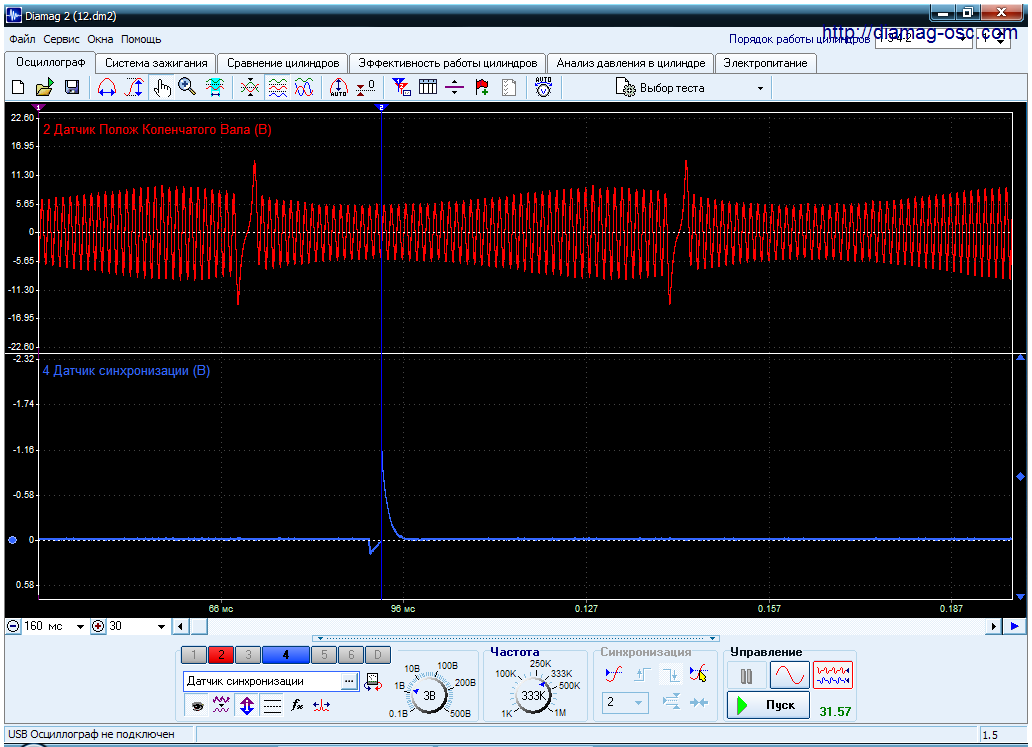Select the magnifier zoom tool
This screenshot has width=1032, height=747.
188,88
